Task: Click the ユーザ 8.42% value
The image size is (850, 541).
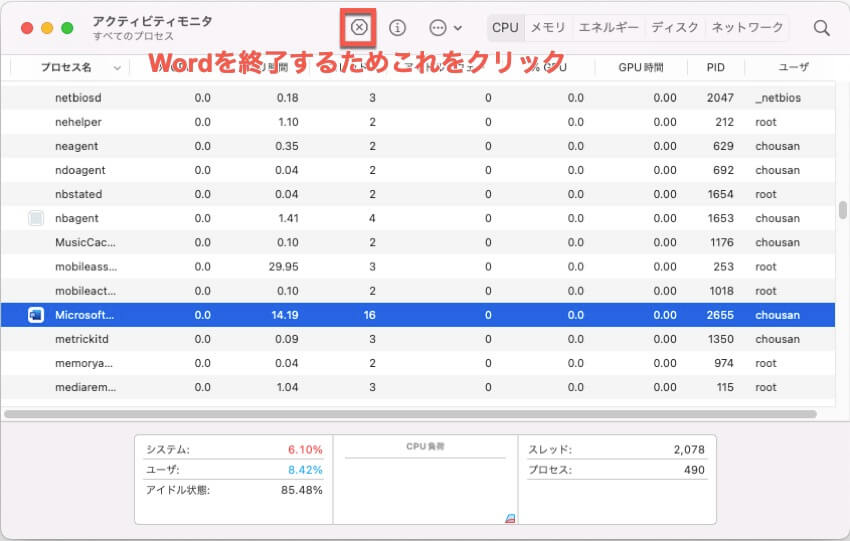Action: click(305, 469)
